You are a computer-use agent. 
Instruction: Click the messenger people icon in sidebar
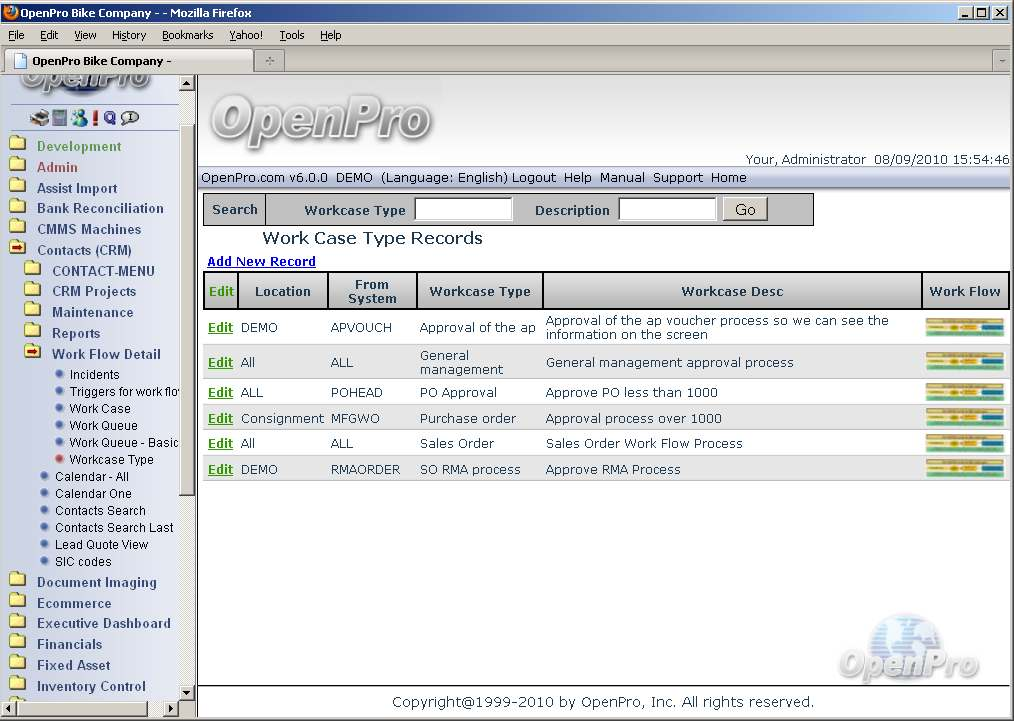click(78, 118)
